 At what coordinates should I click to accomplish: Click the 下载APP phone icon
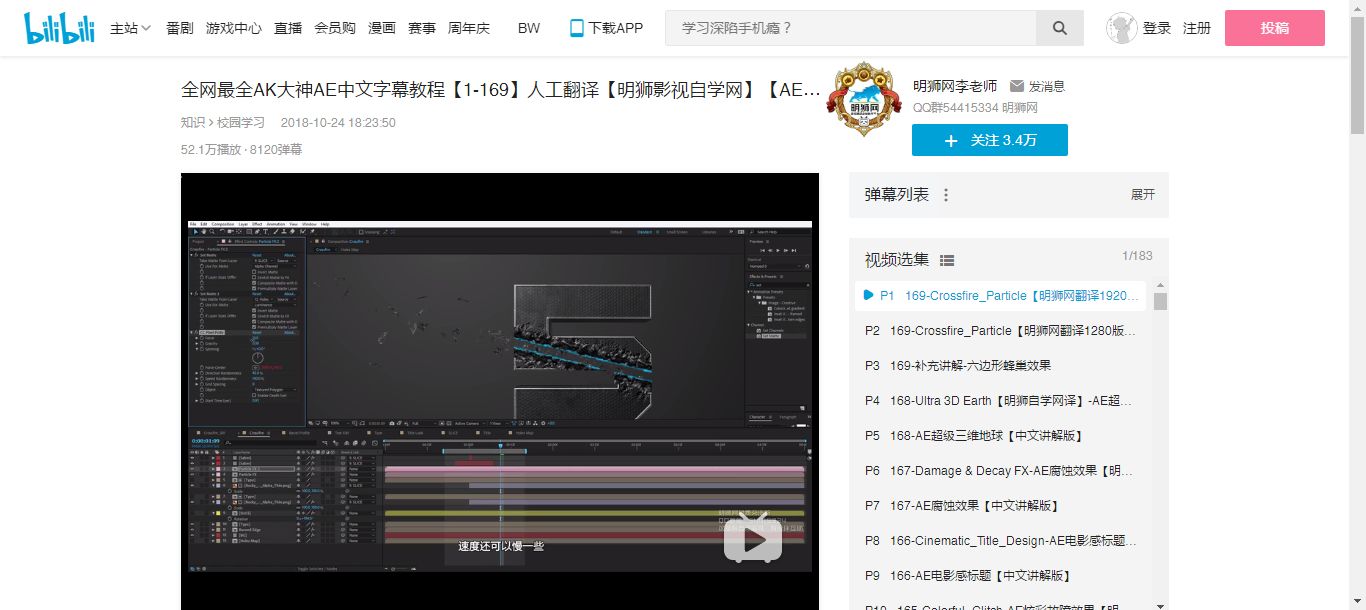576,28
